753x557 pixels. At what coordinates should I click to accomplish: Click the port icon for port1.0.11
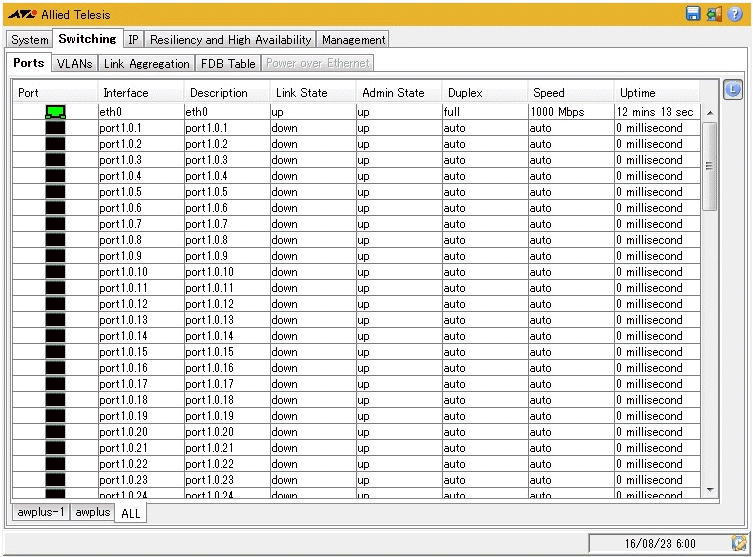pyautogui.click(x=55, y=288)
